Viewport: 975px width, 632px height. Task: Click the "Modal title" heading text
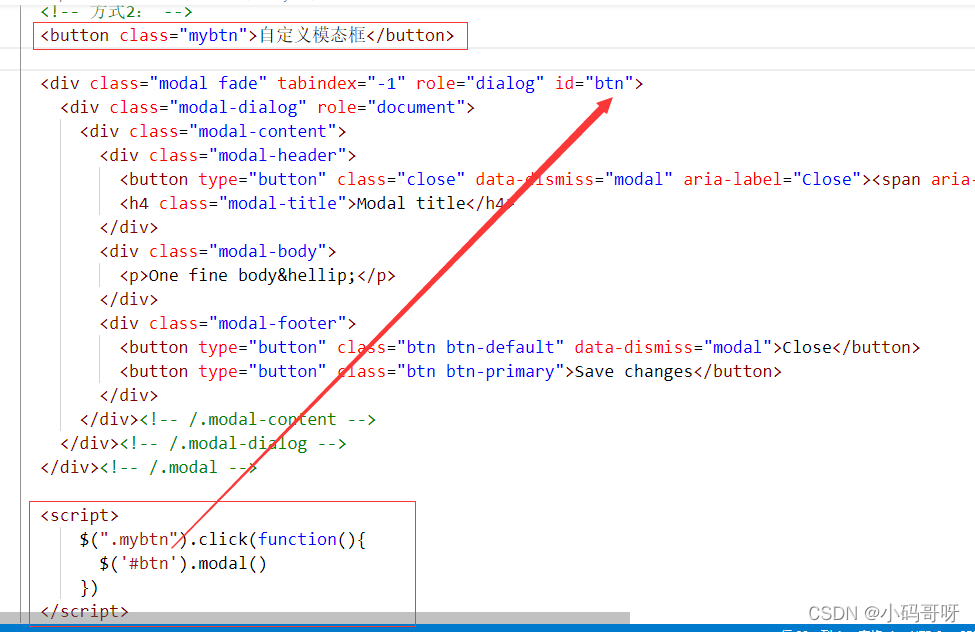click(x=411, y=203)
